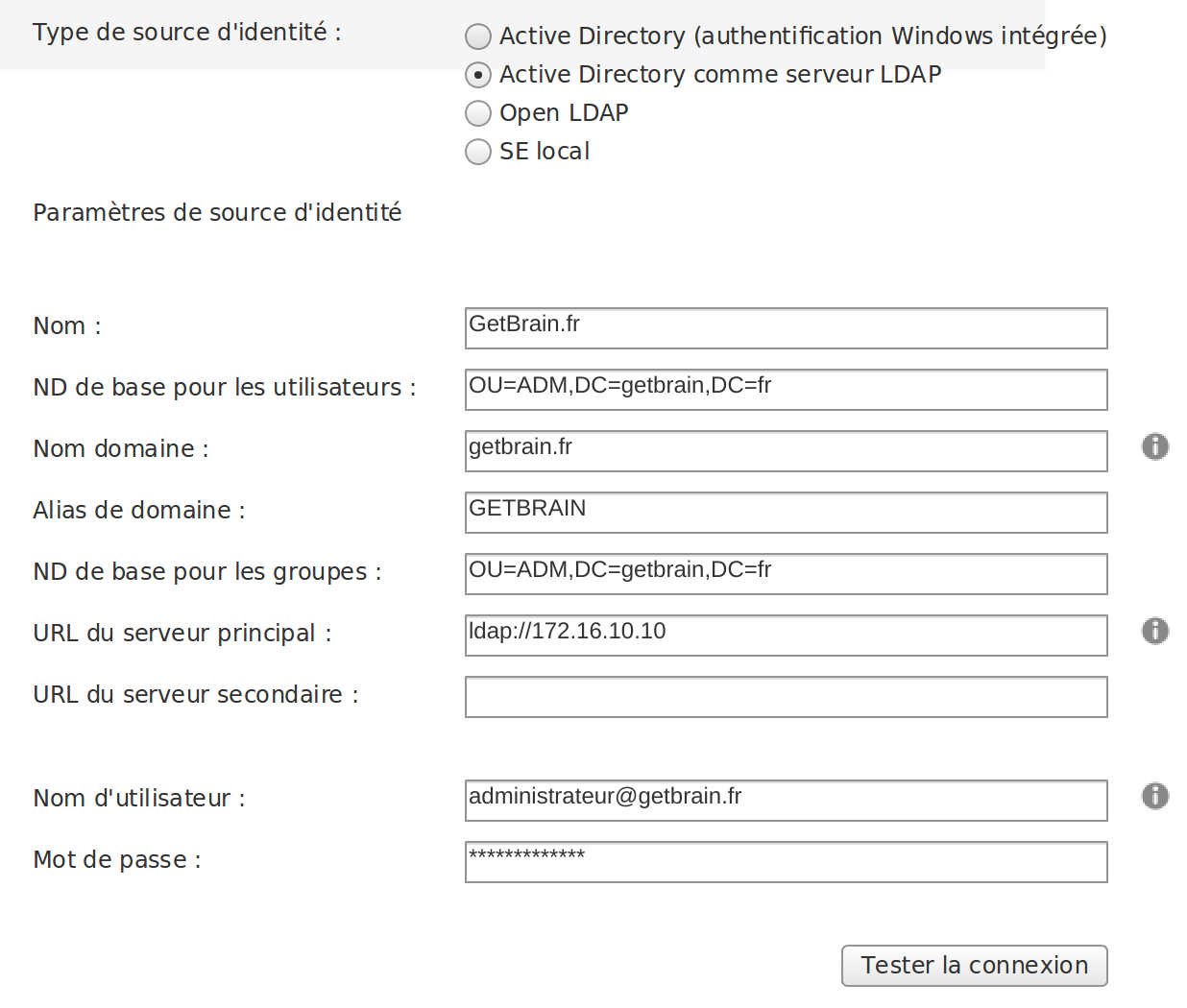Click the Open LDAP label text

coord(564,113)
